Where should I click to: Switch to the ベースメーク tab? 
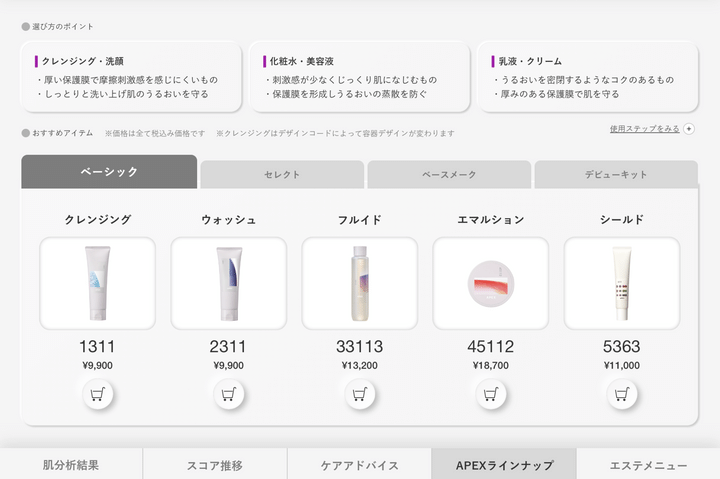(x=449, y=174)
